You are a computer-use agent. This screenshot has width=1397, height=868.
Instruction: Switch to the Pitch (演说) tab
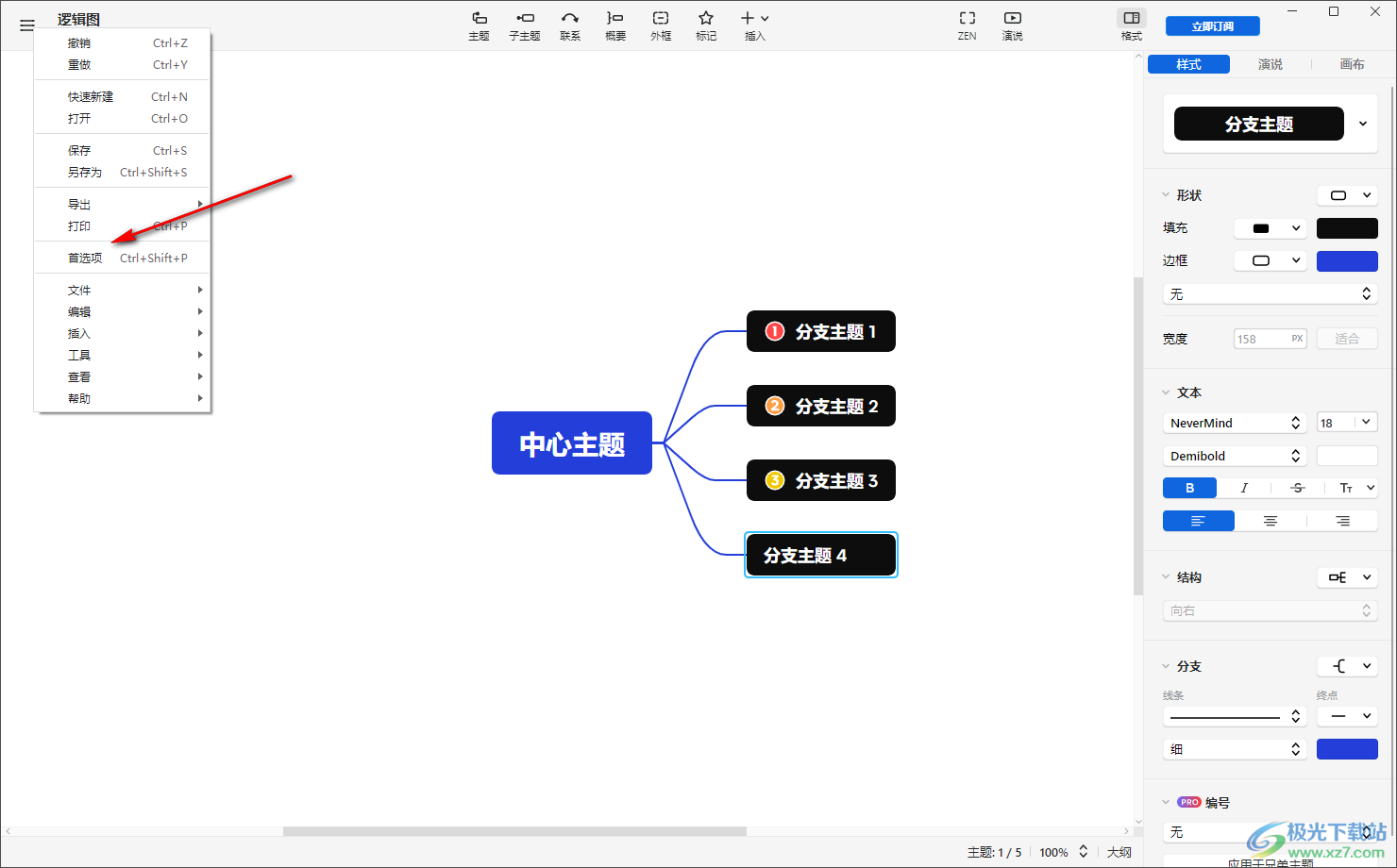1271,64
